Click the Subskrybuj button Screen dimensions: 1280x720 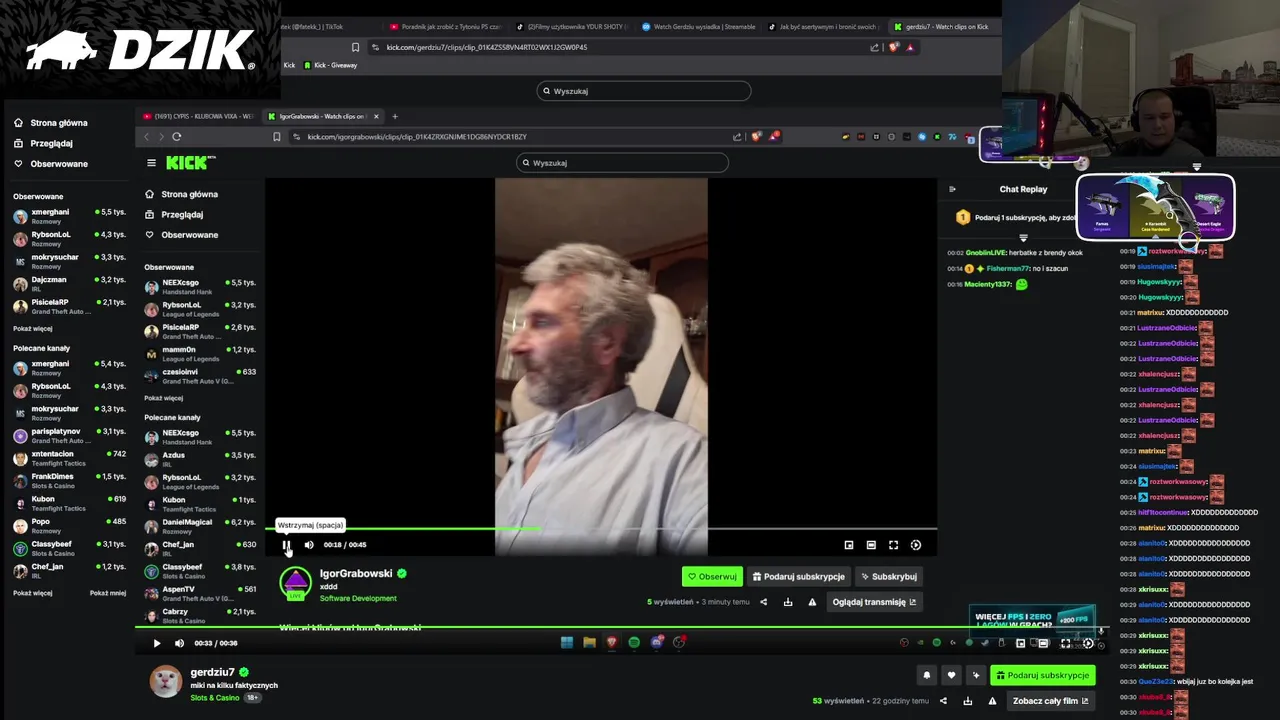pyautogui.click(x=889, y=577)
